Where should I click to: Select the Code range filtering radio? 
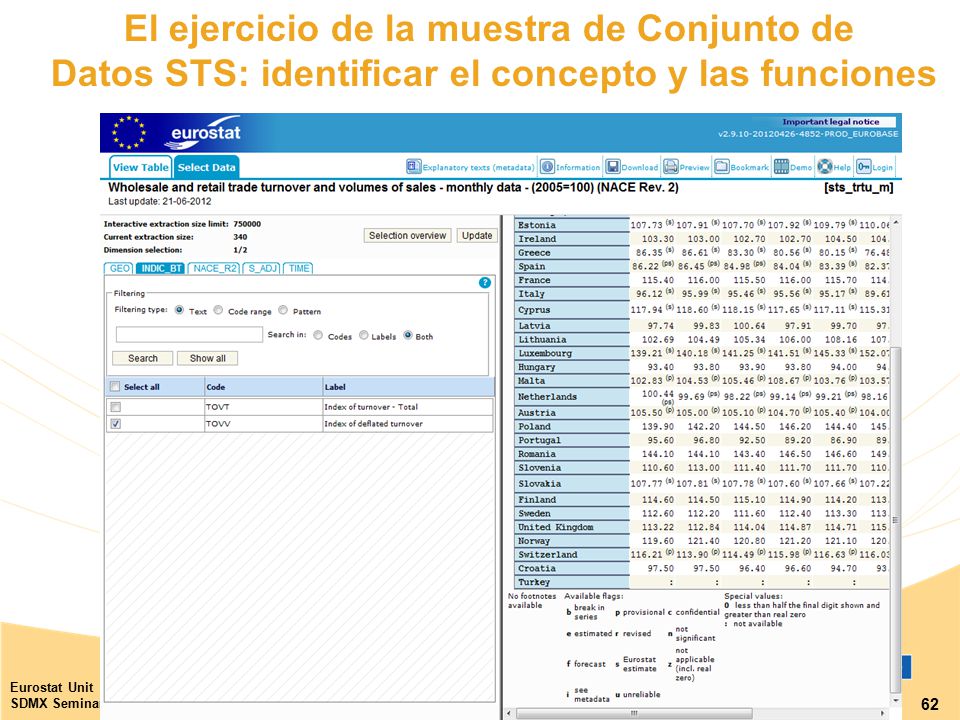218,310
